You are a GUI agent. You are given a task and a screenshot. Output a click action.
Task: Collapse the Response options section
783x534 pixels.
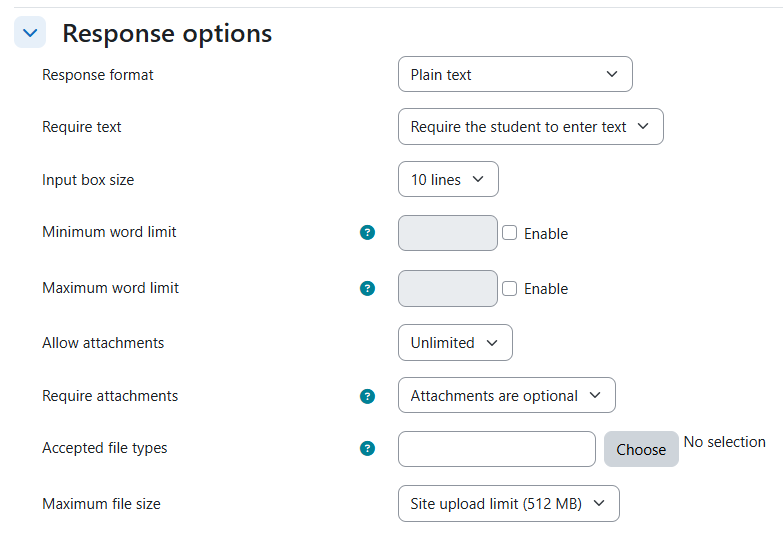[x=30, y=32]
